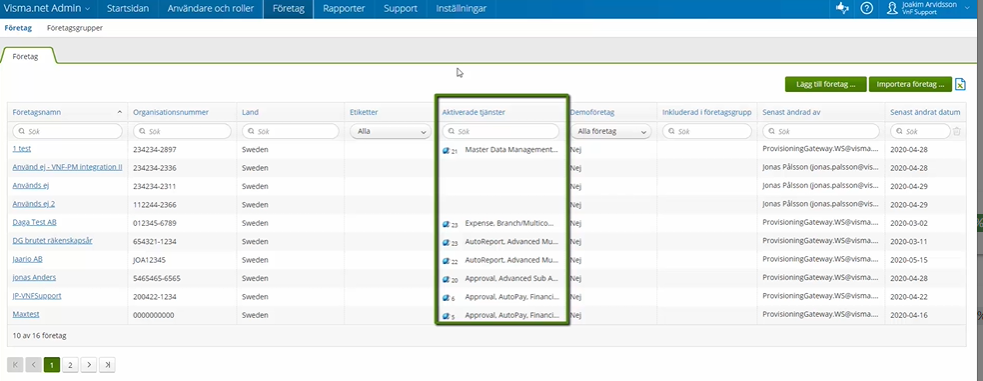983x381 pixels.
Task: Open the Daga Test AB link
Action: (34, 222)
